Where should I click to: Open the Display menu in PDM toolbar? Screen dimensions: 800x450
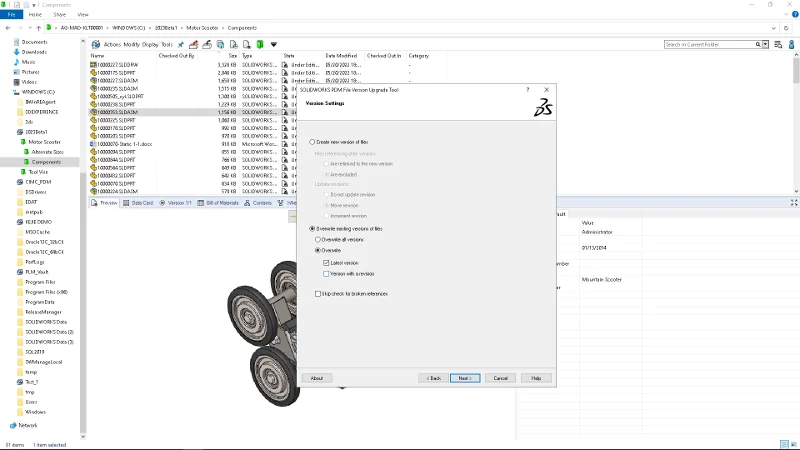tap(149, 44)
